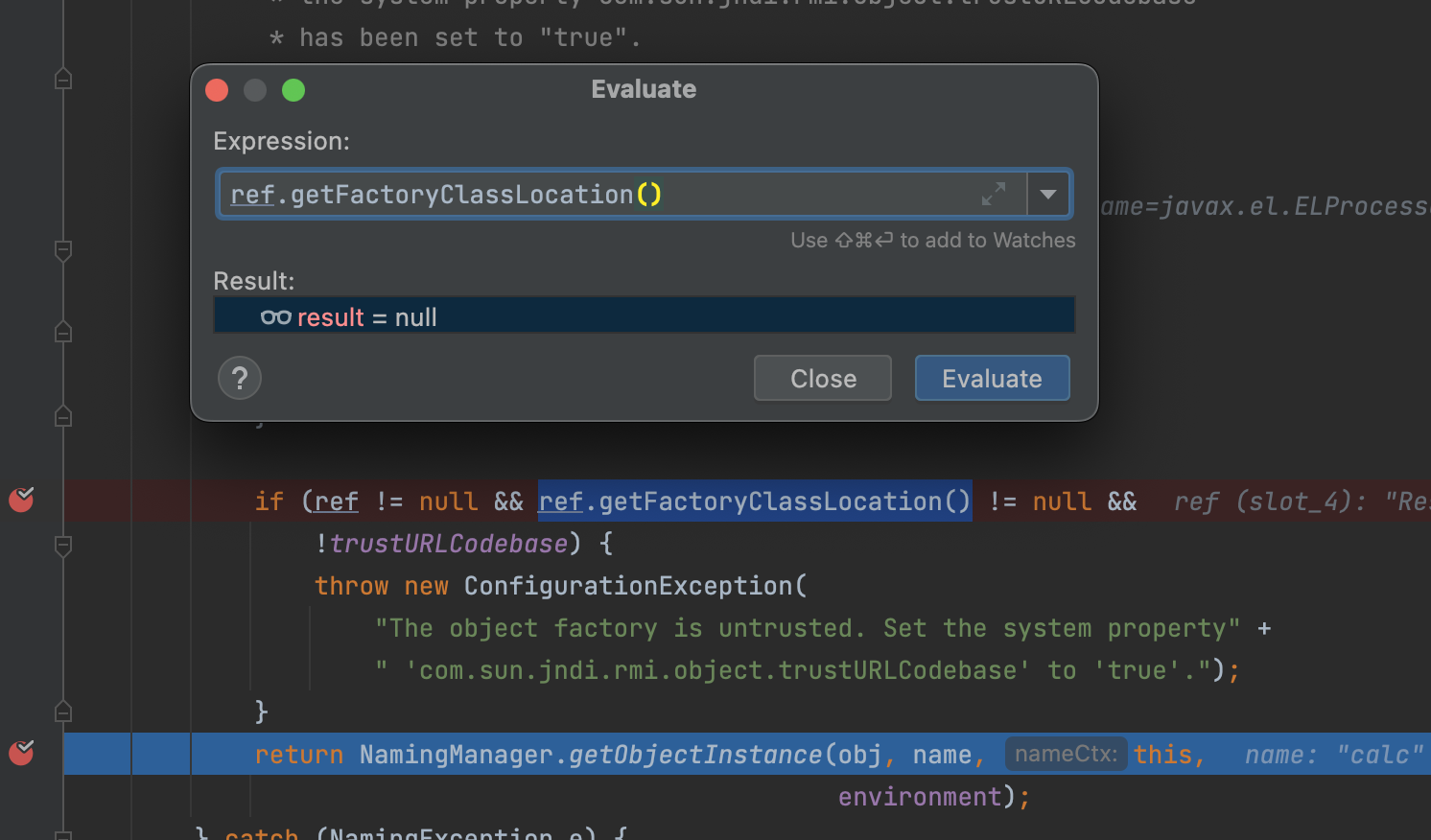Viewport: 1431px width, 840px height.
Task: Select the 'result = null' row
Action: pyautogui.click(x=644, y=316)
